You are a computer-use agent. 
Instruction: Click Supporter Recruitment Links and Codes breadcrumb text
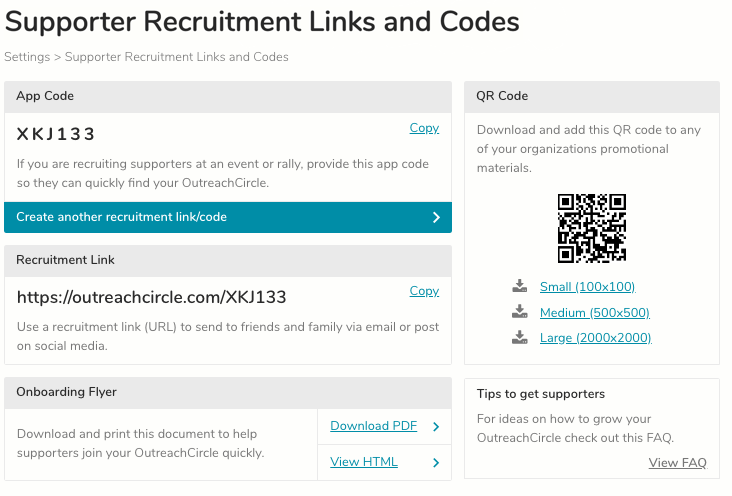point(176,57)
